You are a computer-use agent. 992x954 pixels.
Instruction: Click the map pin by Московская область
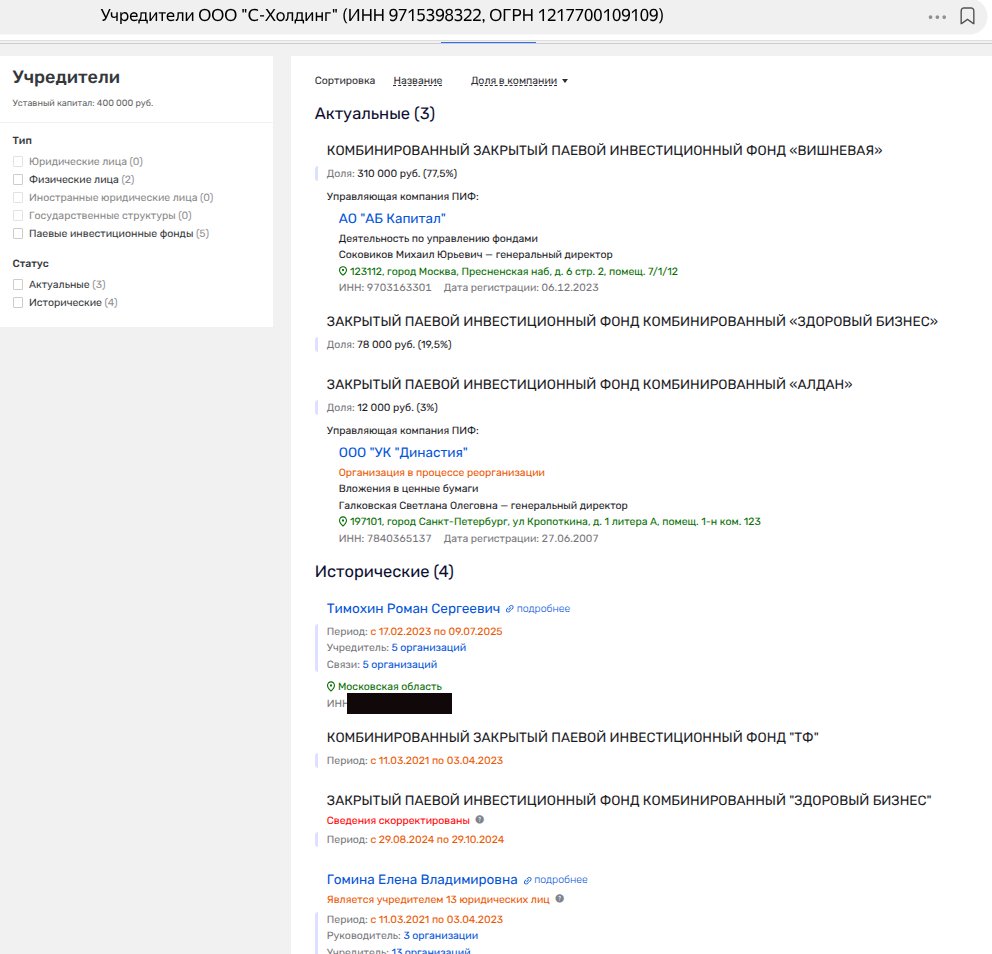coord(331,687)
